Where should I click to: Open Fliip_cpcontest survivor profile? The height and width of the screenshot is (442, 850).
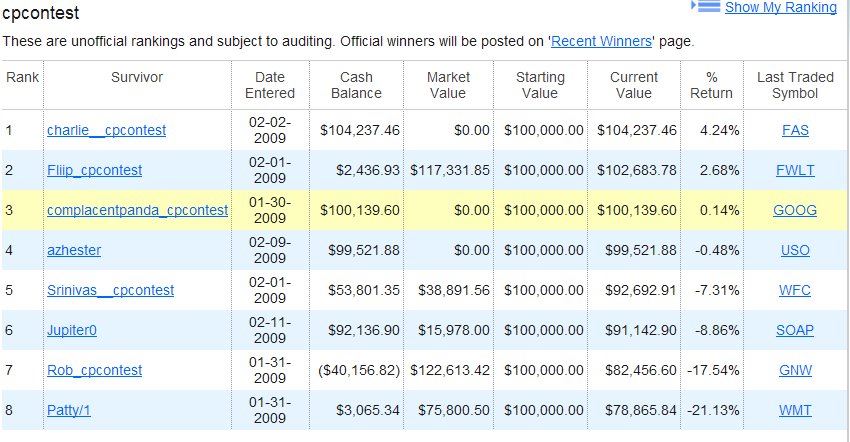point(94,170)
